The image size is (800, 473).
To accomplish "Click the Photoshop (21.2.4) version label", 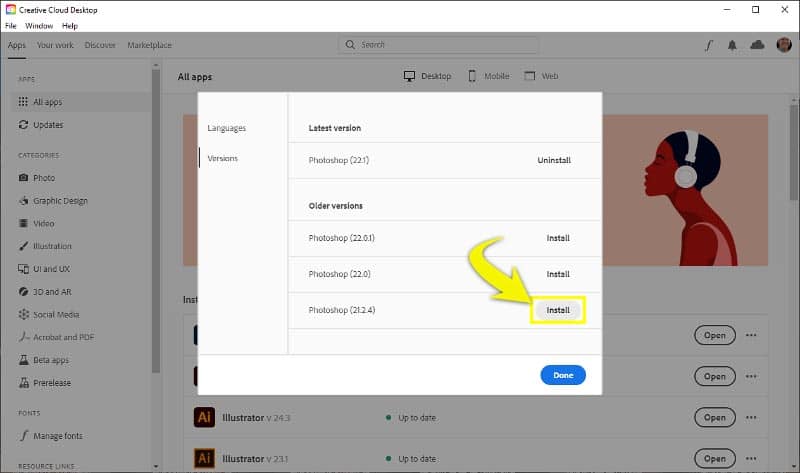I will click(342, 310).
